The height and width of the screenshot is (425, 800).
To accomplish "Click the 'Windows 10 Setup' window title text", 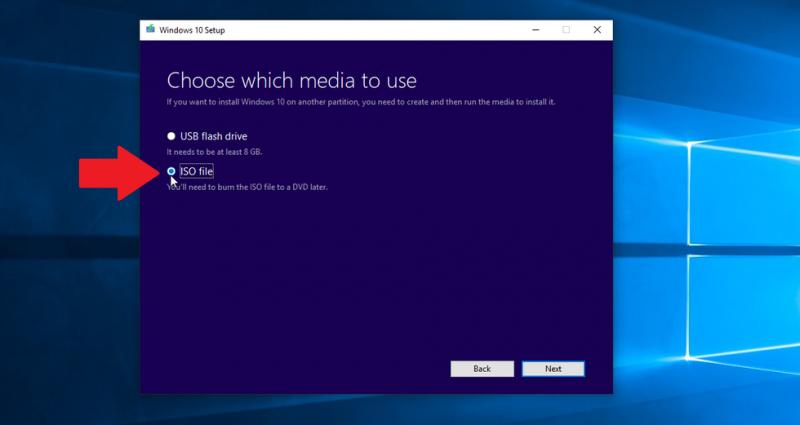I will coord(192,30).
